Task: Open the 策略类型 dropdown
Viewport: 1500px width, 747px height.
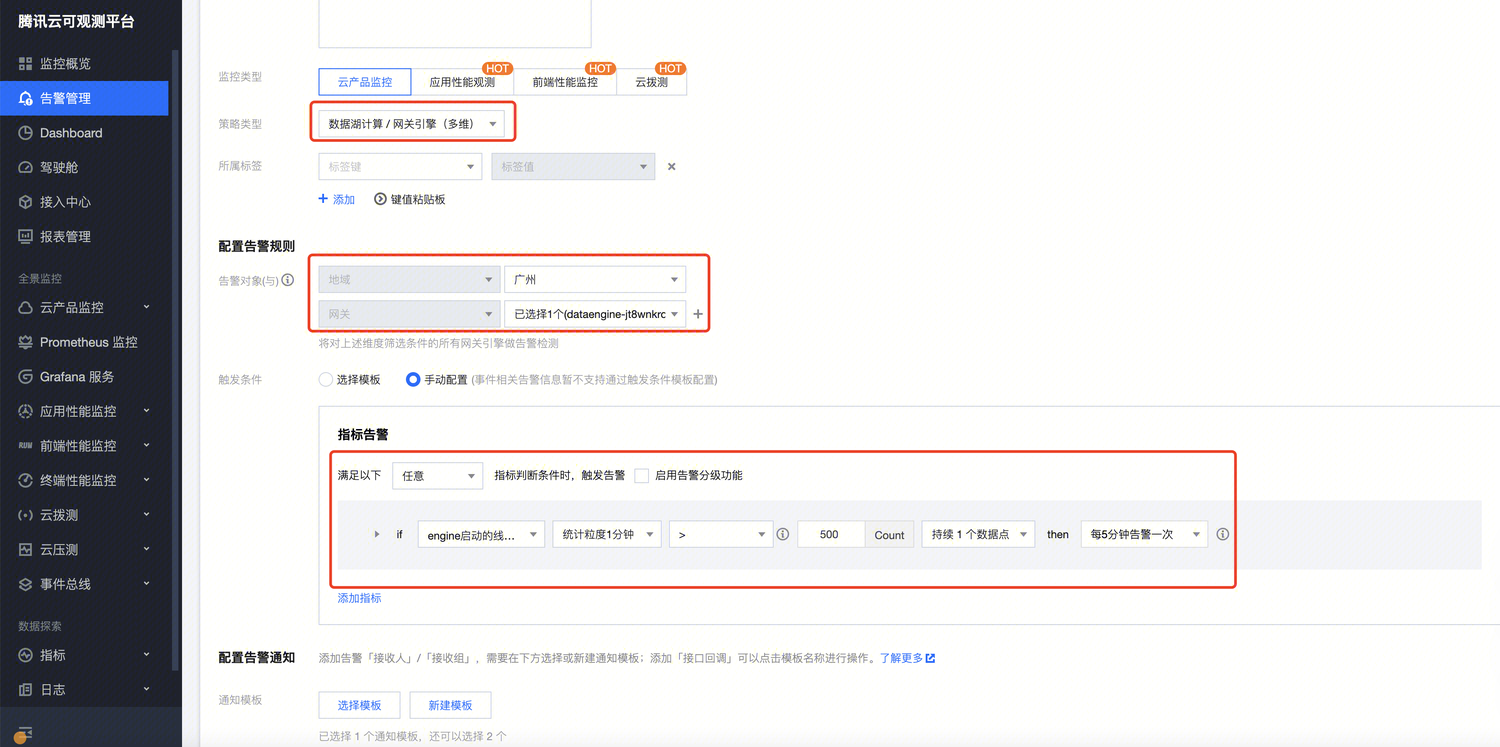Action: tap(411, 124)
